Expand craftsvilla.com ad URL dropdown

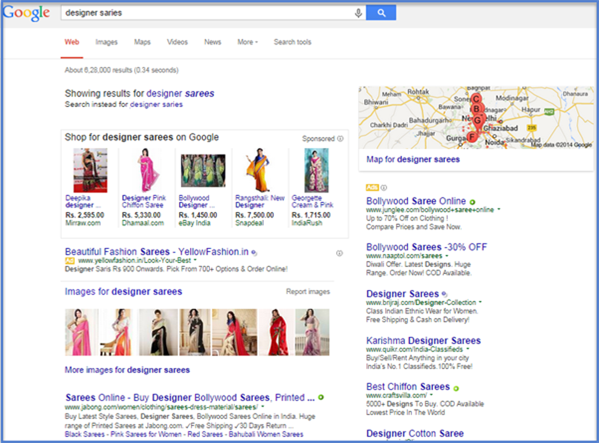click(x=431, y=395)
